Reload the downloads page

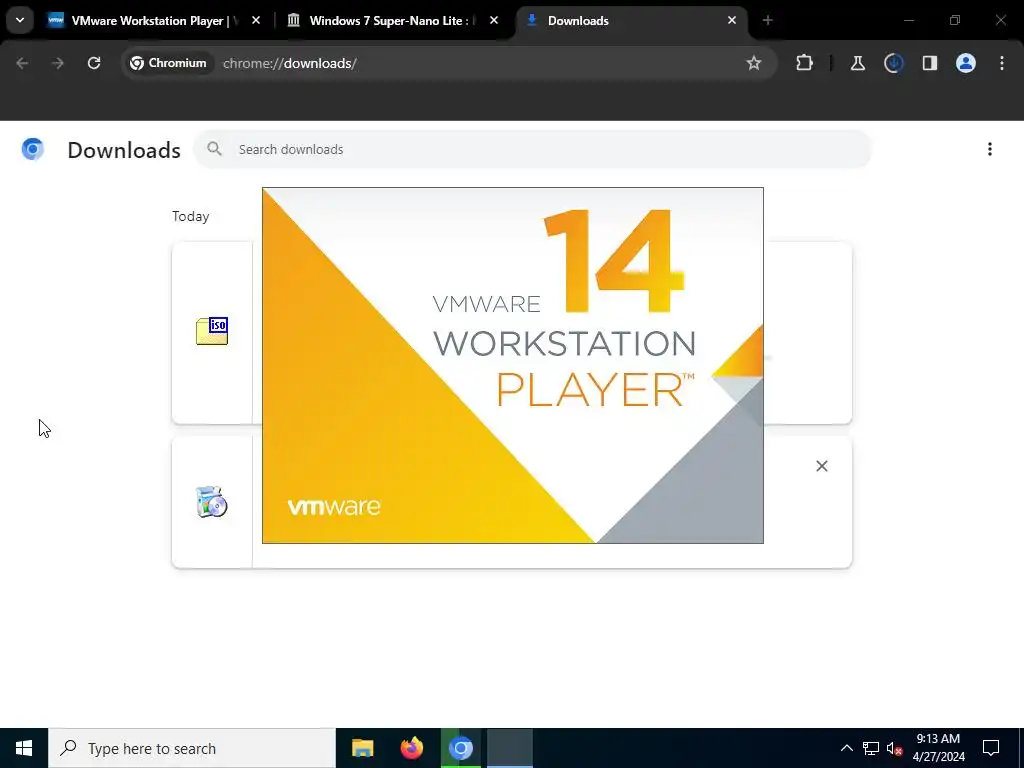pyautogui.click(x=94, y=63)
